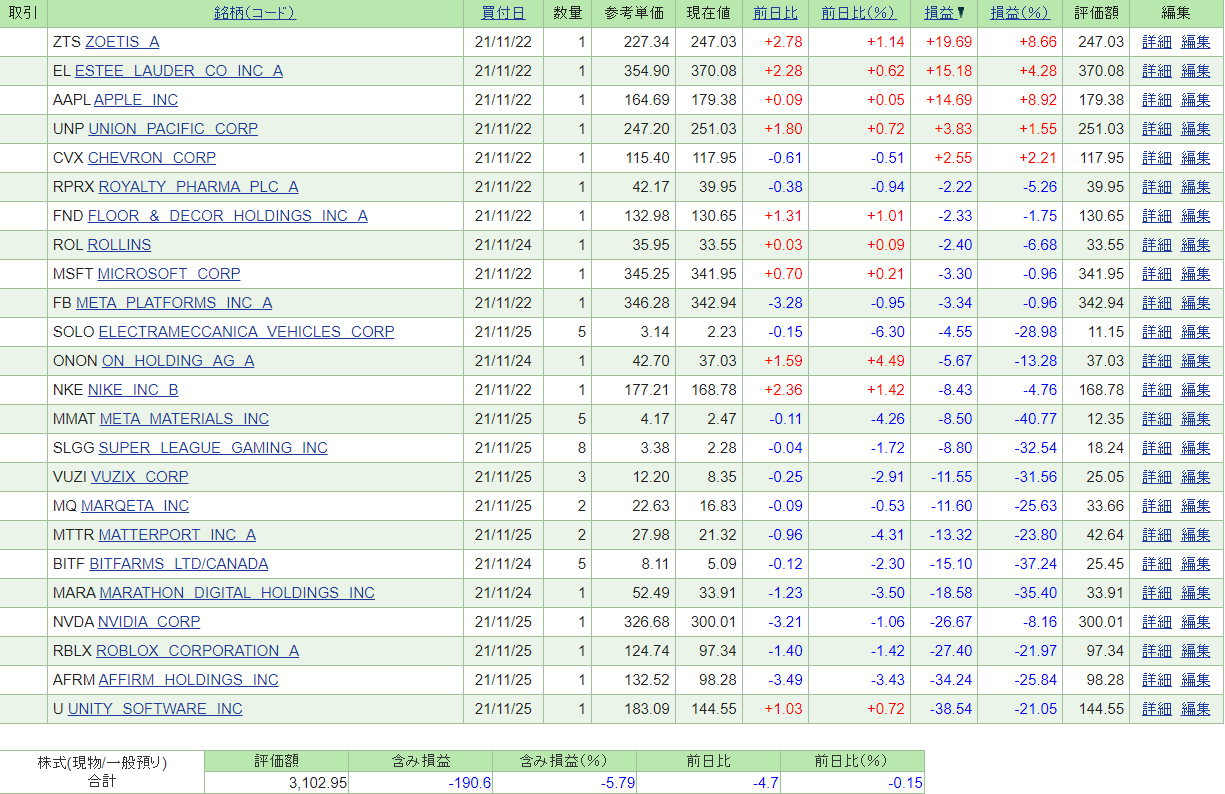Screen dimensions: 1225x794
Task: View 詳細 for the MARA row
Action: click(1157, 593)
